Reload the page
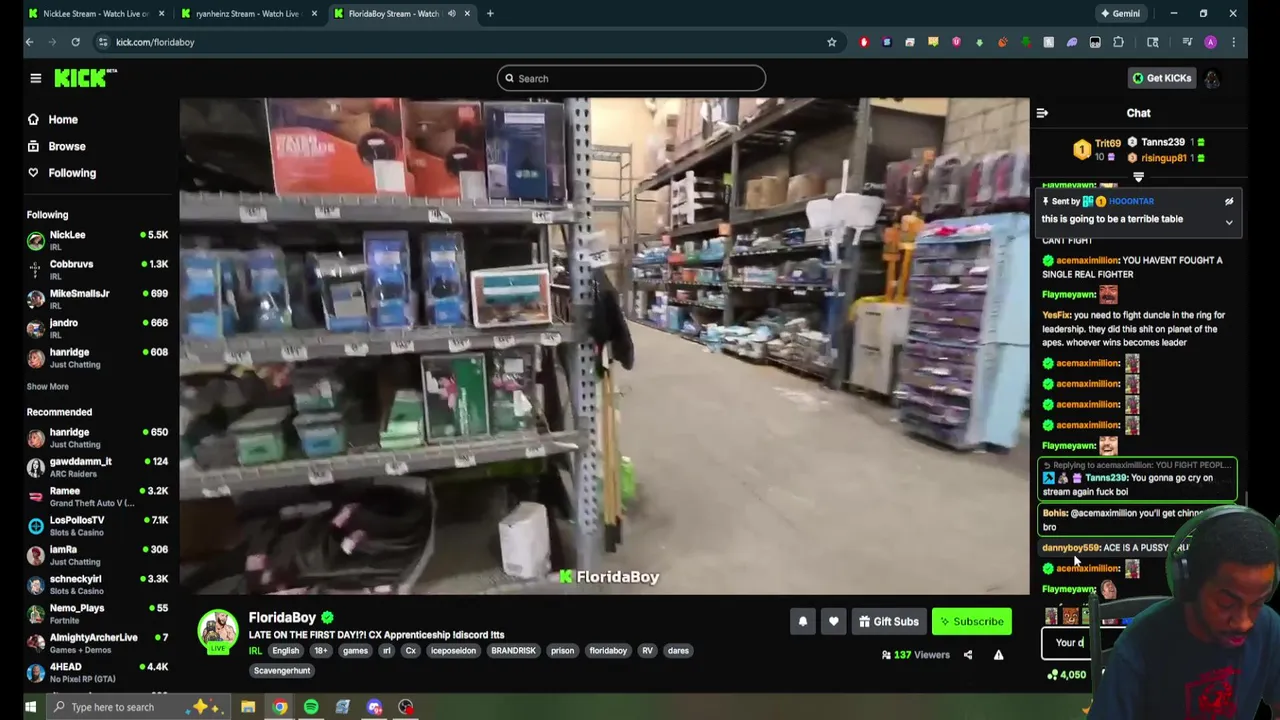 pos(75,42)
